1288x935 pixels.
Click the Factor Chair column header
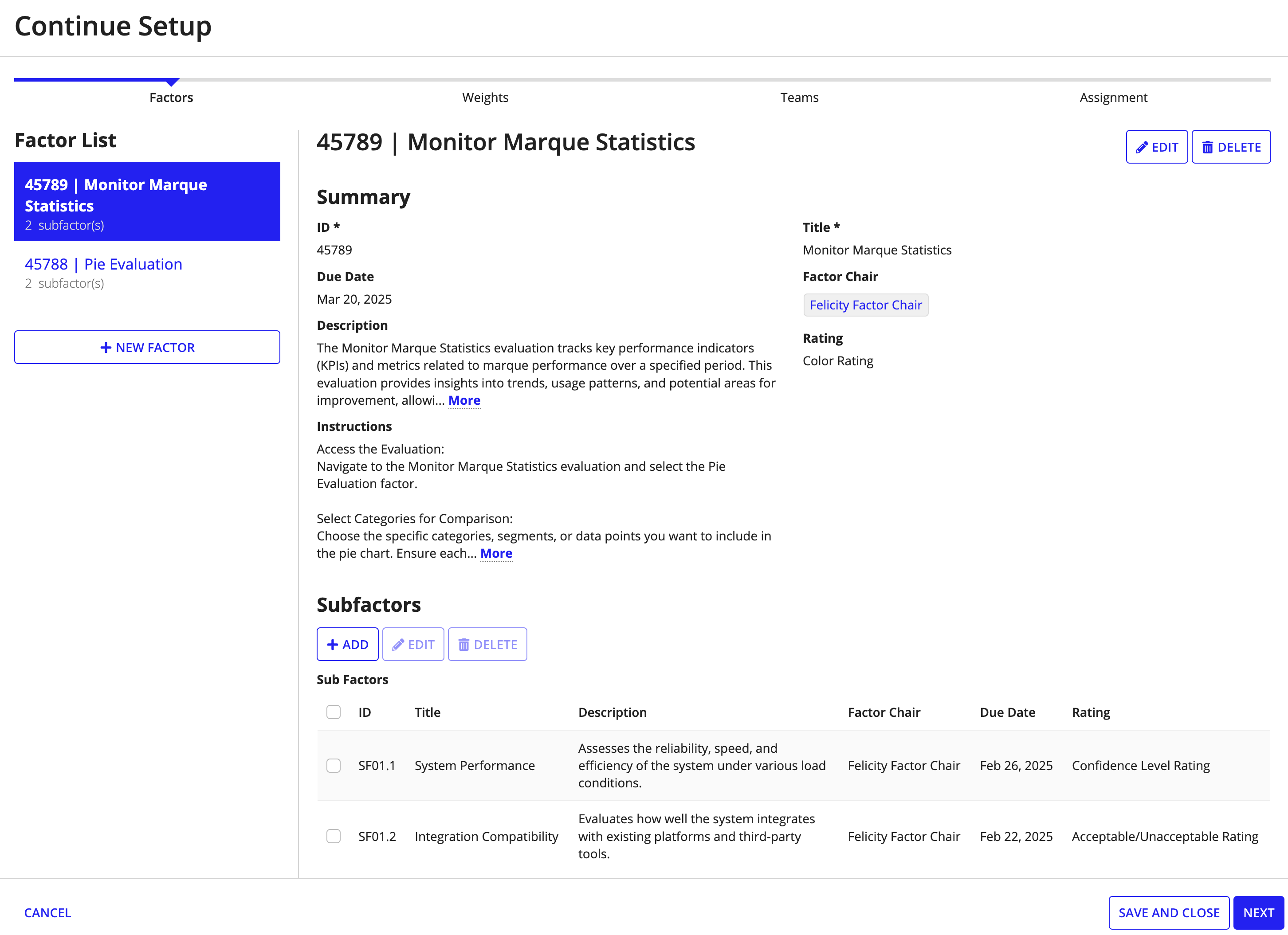click(884, 712)
